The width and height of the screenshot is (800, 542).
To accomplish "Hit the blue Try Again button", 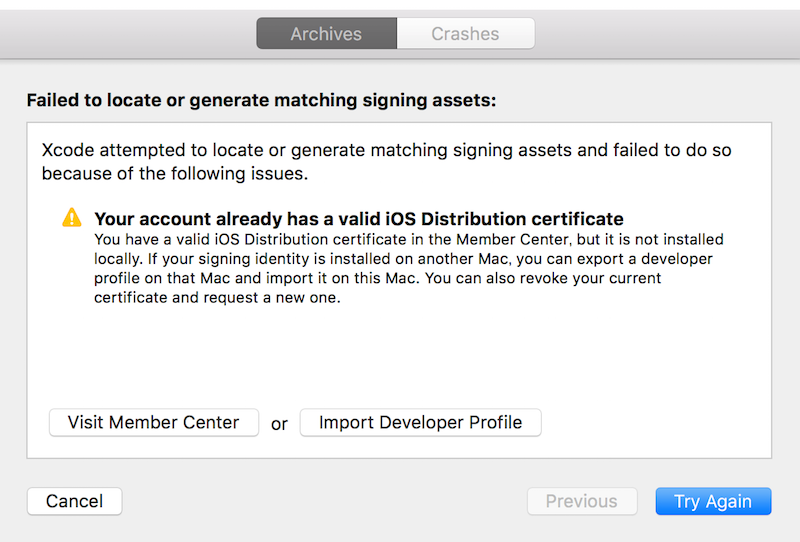I will 713,501.
